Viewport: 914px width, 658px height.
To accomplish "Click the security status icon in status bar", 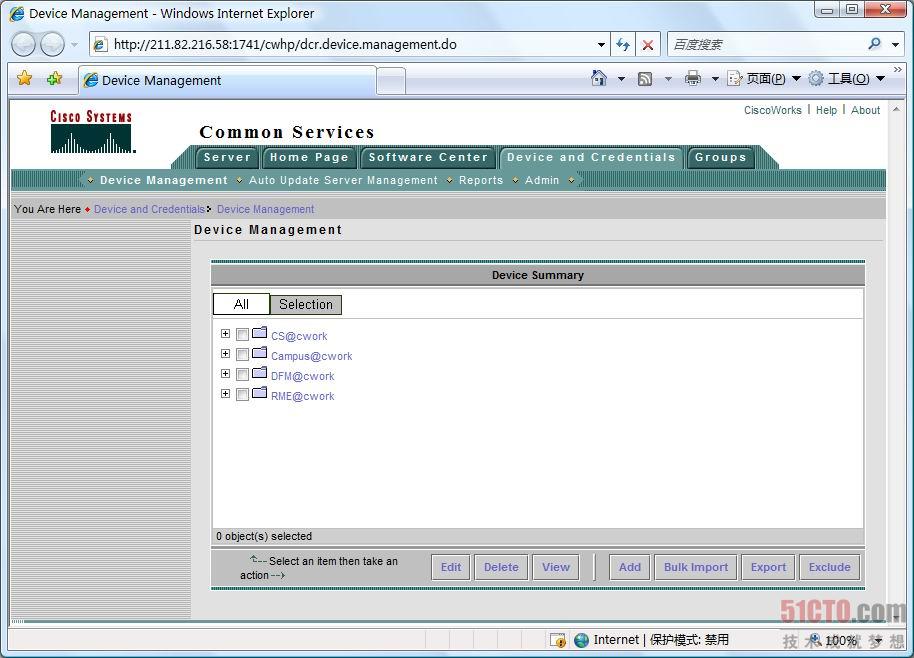I will tap(558, 640).
